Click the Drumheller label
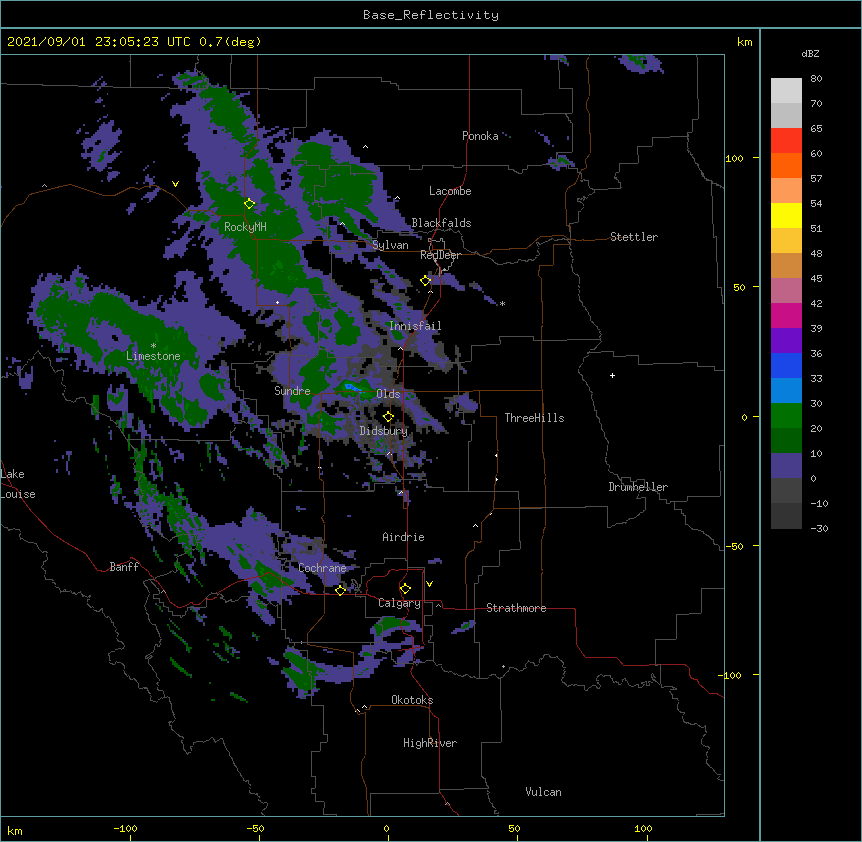 [x=638, y=487]
